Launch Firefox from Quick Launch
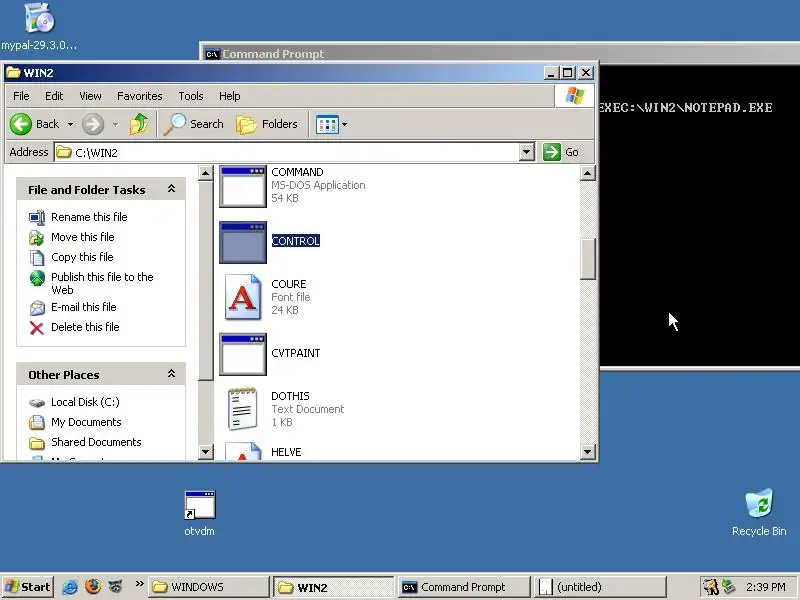Viewport: 800px width, 600px height. tap(93, 586)
